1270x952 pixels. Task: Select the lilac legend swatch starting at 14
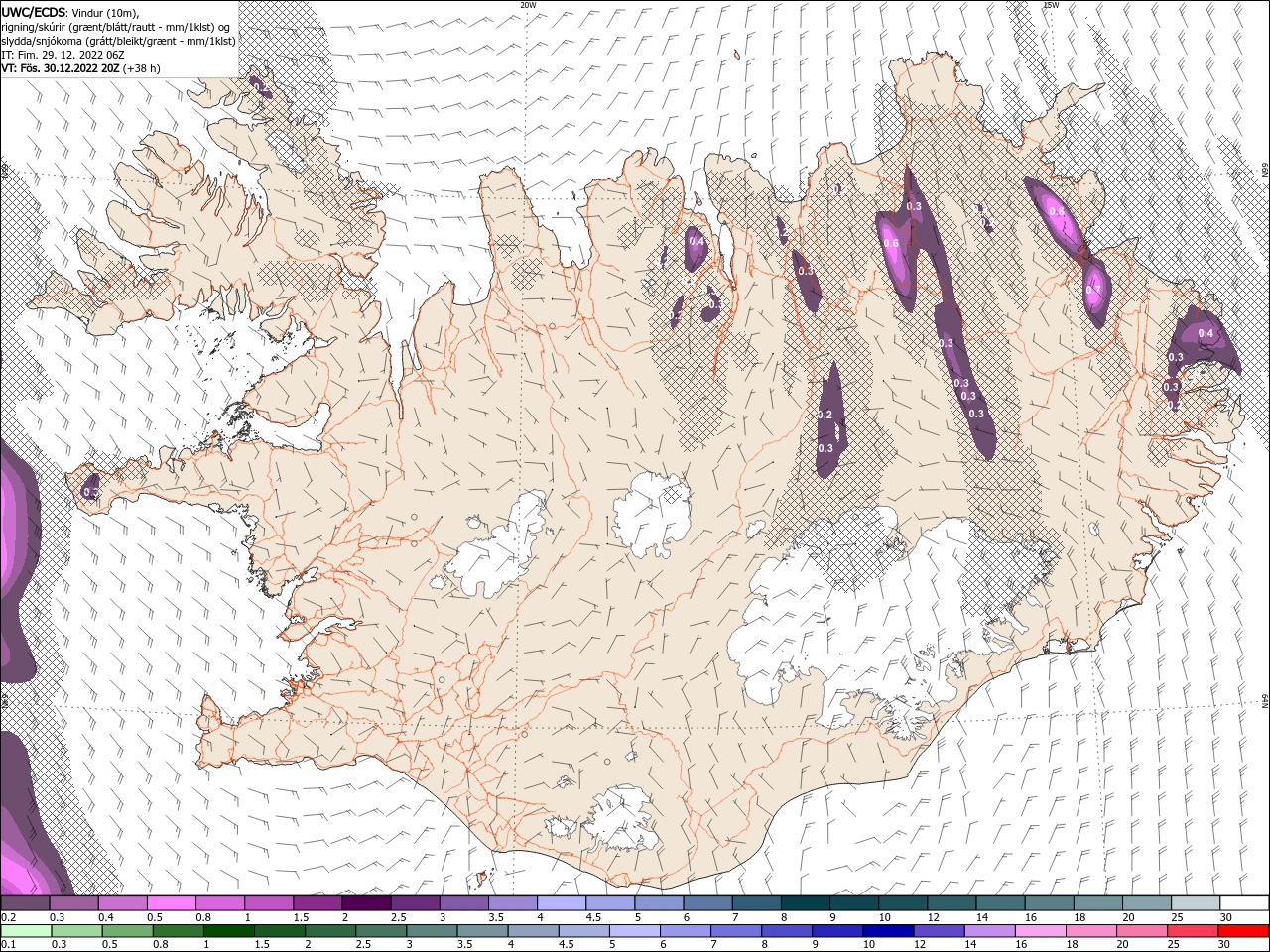coord(988,931)
